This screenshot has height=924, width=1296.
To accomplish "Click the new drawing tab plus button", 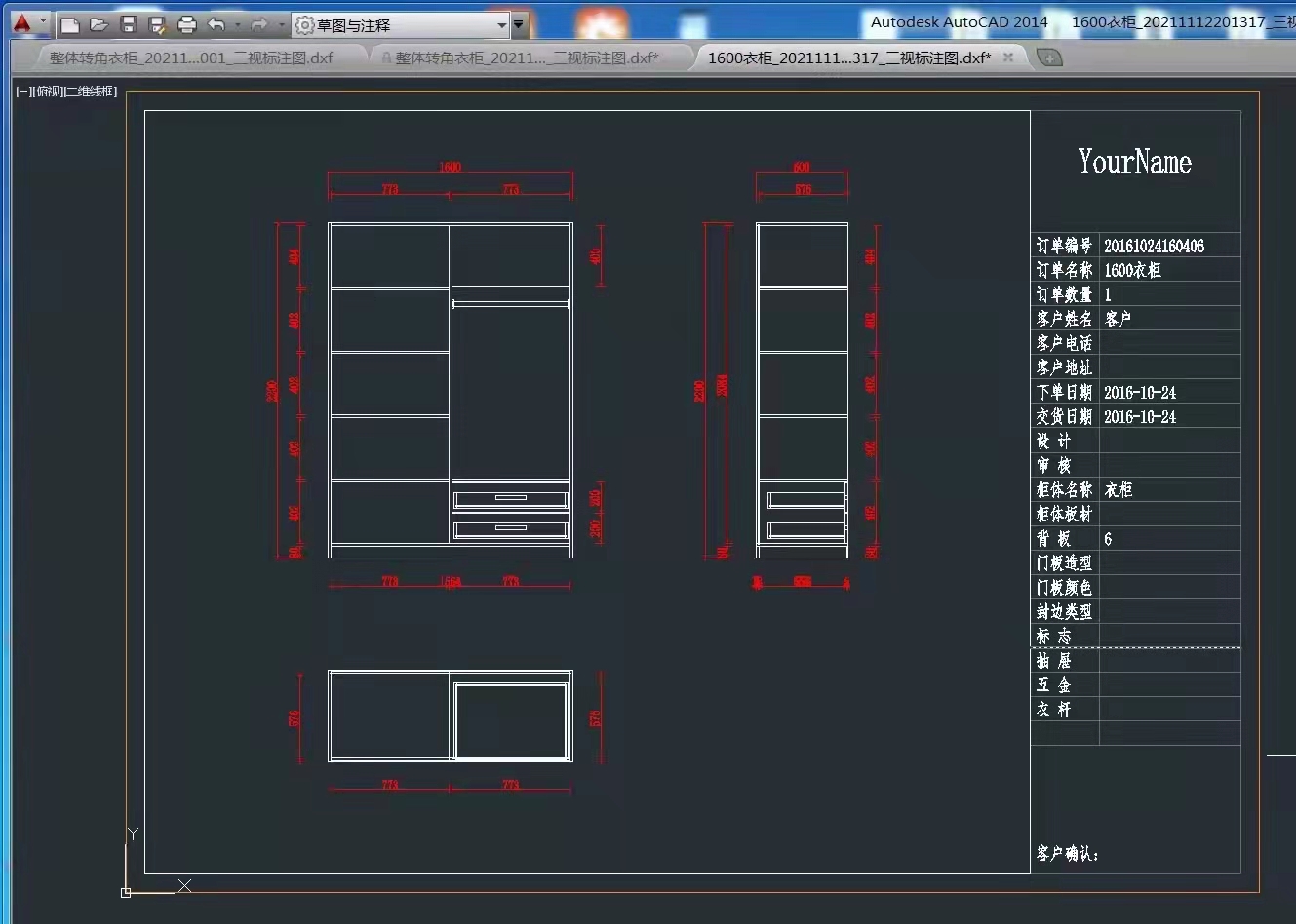I will coord(1049,58).
